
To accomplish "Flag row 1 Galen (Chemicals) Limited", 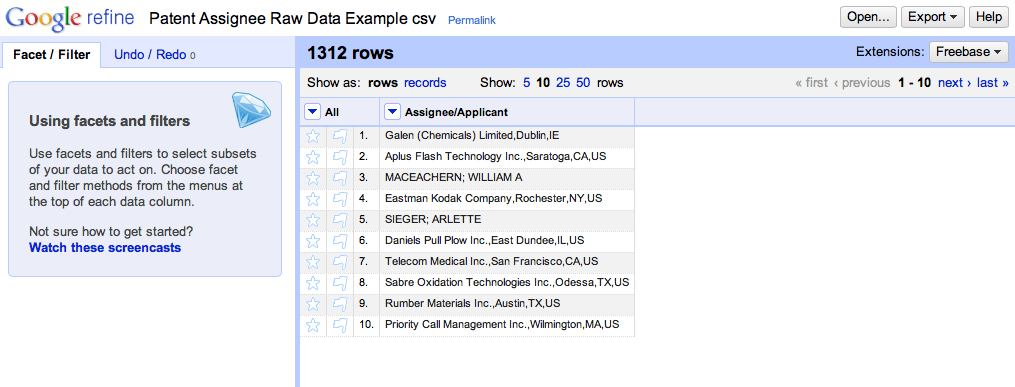I will [340, 136].
